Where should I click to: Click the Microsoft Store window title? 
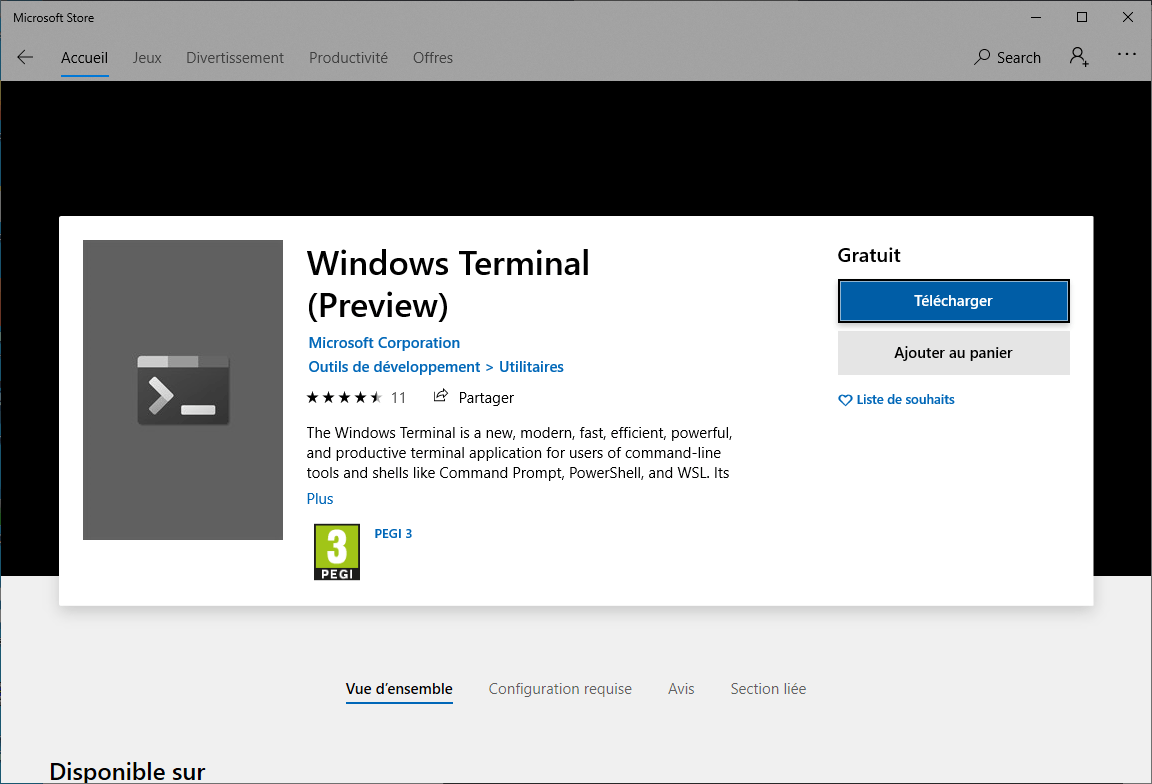click(x=54, y=18)
